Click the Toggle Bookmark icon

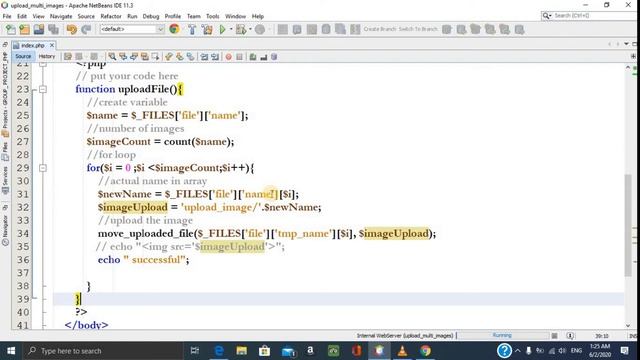coord(190,57)
